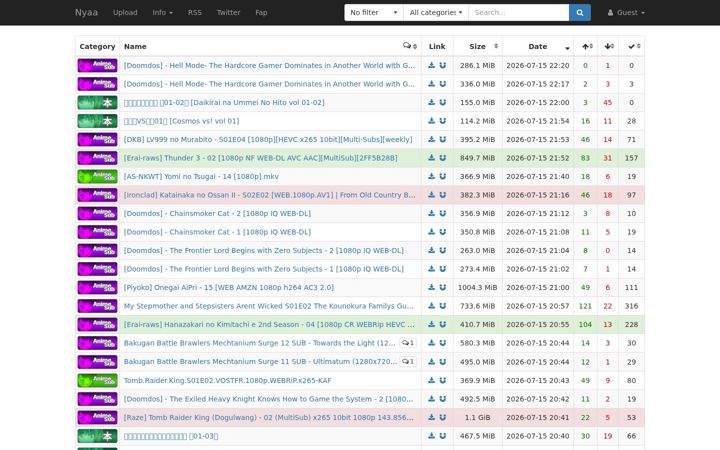Sort torrents by seeders up-arrow column

click(x=585, y=46)
